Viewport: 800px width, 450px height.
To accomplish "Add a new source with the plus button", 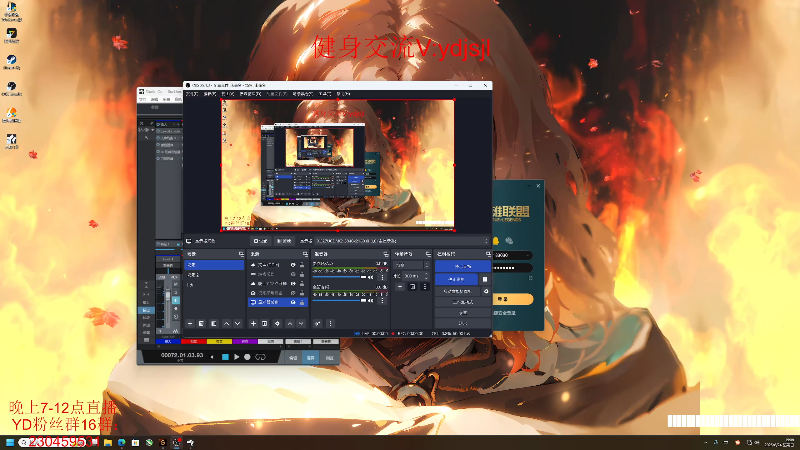I will 253,323.
